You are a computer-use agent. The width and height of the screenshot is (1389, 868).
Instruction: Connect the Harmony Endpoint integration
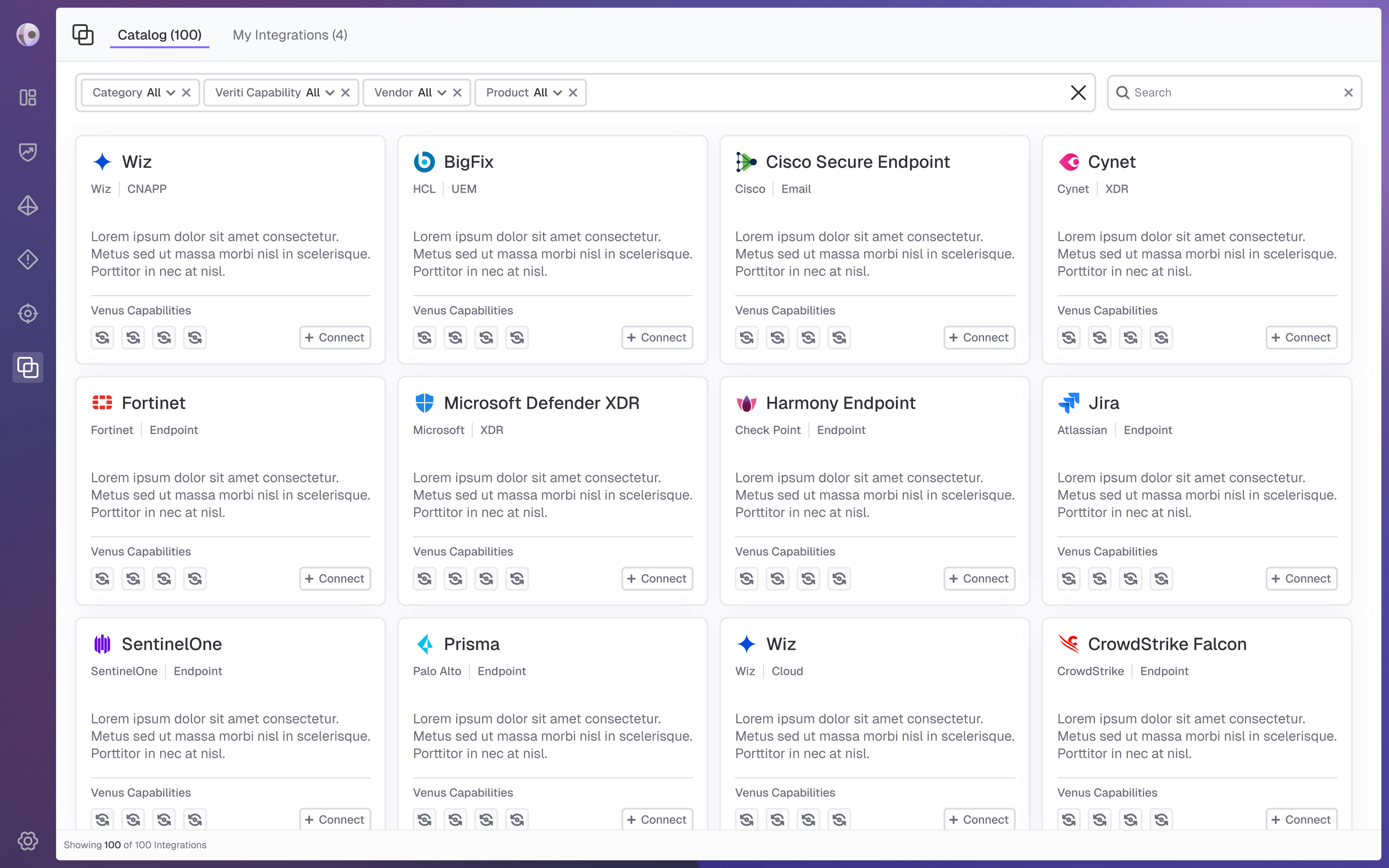pos(979,579)
